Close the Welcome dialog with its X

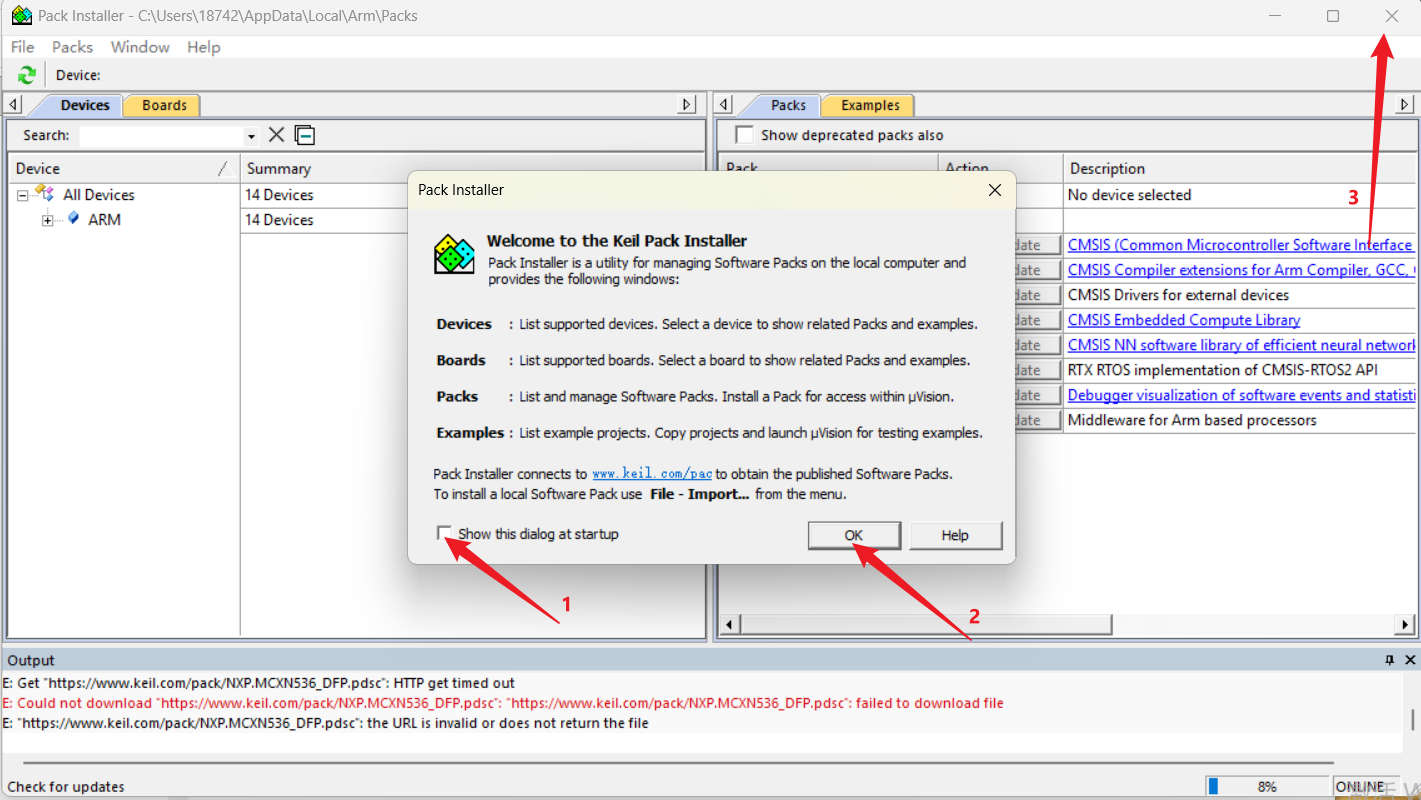[994, 190]
